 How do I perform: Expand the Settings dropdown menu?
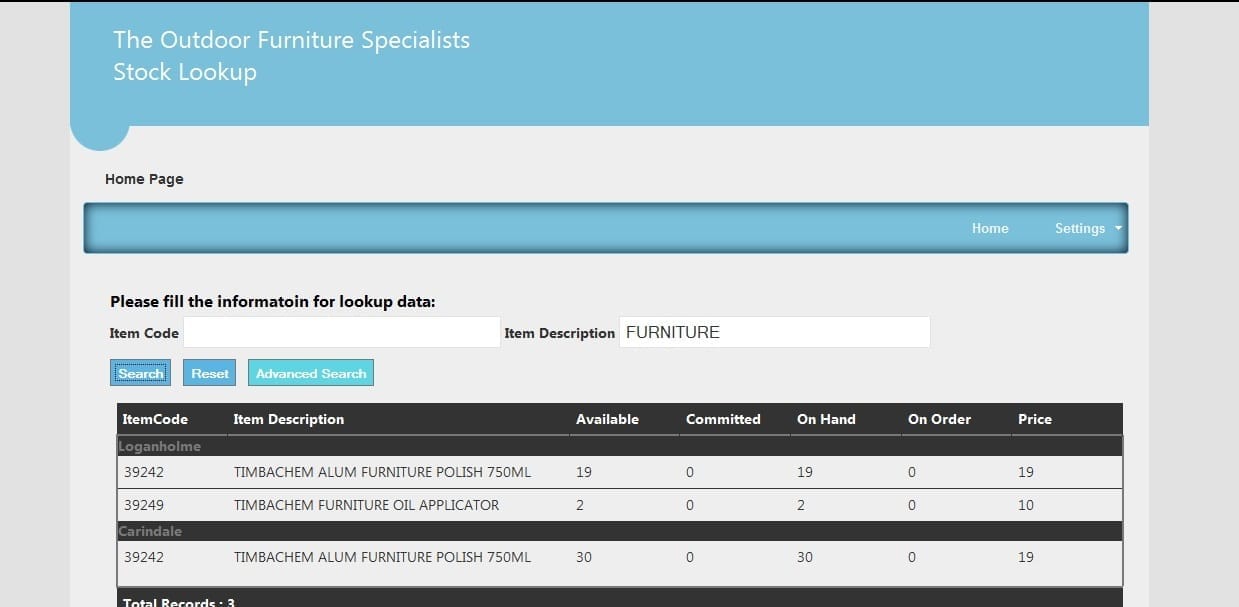(1087, 228)
